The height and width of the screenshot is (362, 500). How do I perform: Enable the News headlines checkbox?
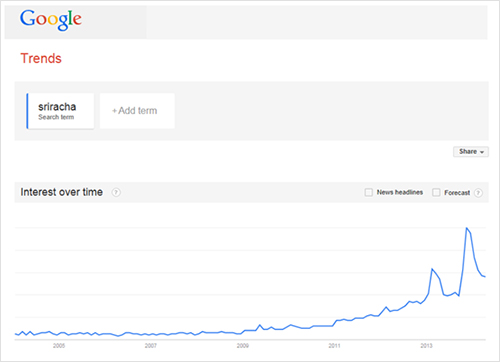click(x=368, y=192)
